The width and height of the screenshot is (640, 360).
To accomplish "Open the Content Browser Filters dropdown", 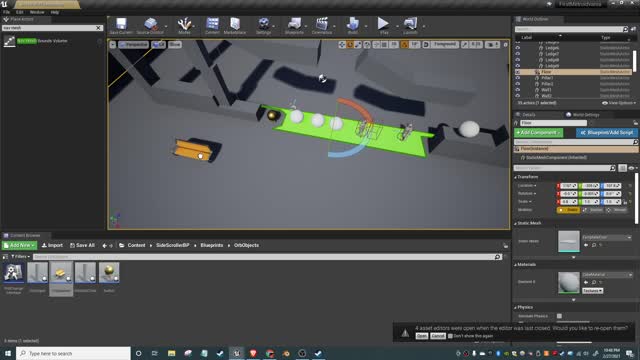I will (20, 257).
